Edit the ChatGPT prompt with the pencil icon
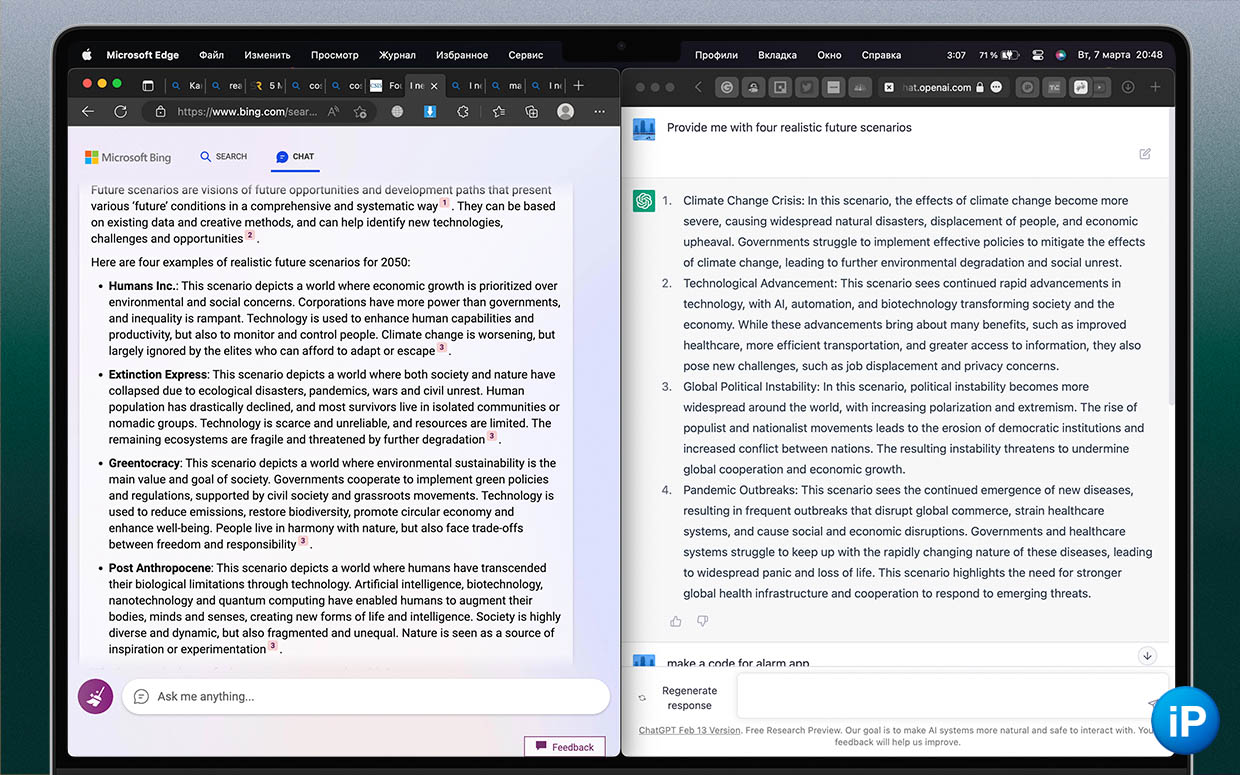Viewport: 1240px width, 775px height. coord(1145,154)
